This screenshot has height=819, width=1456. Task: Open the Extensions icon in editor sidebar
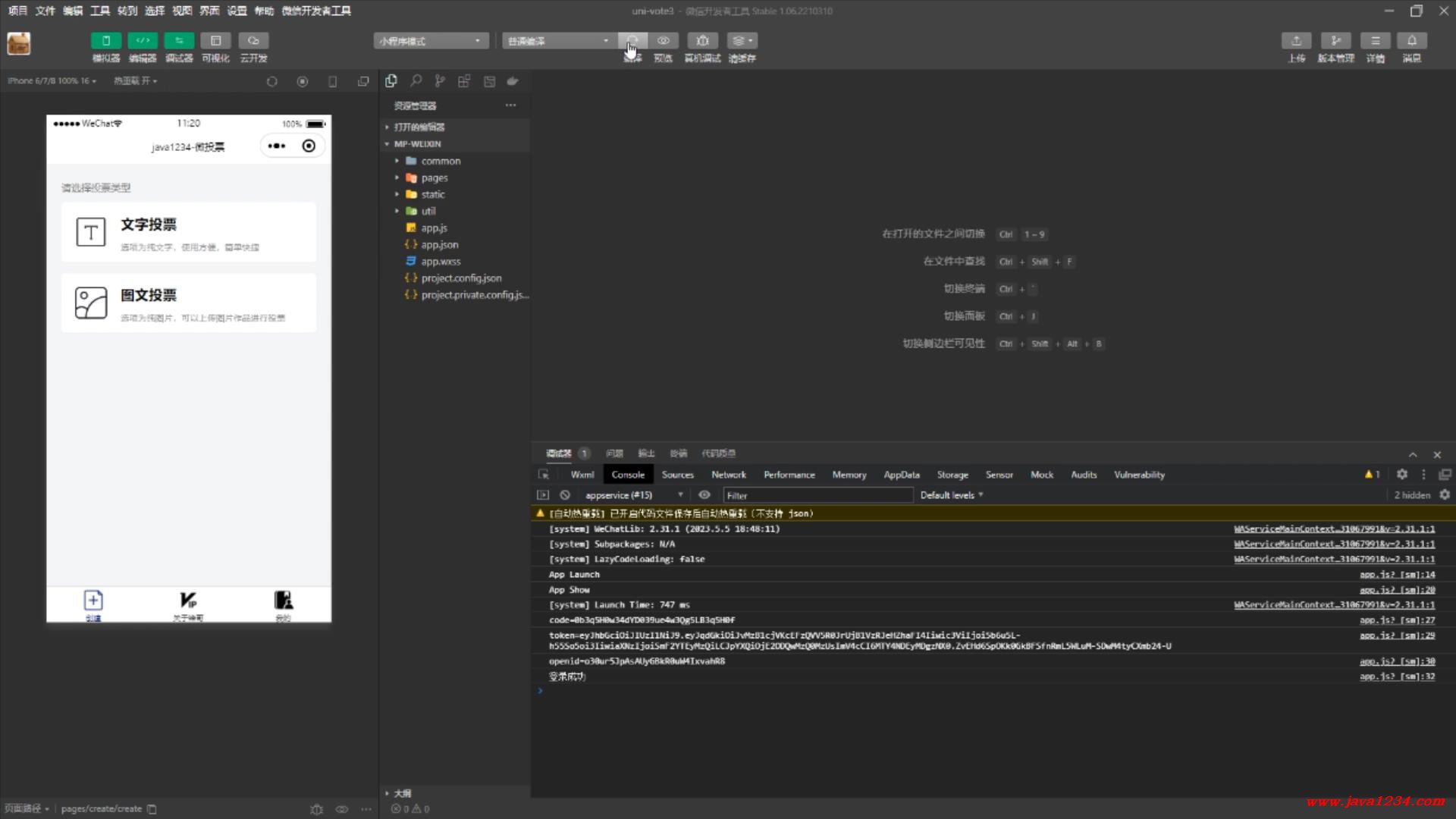point(464,80)
